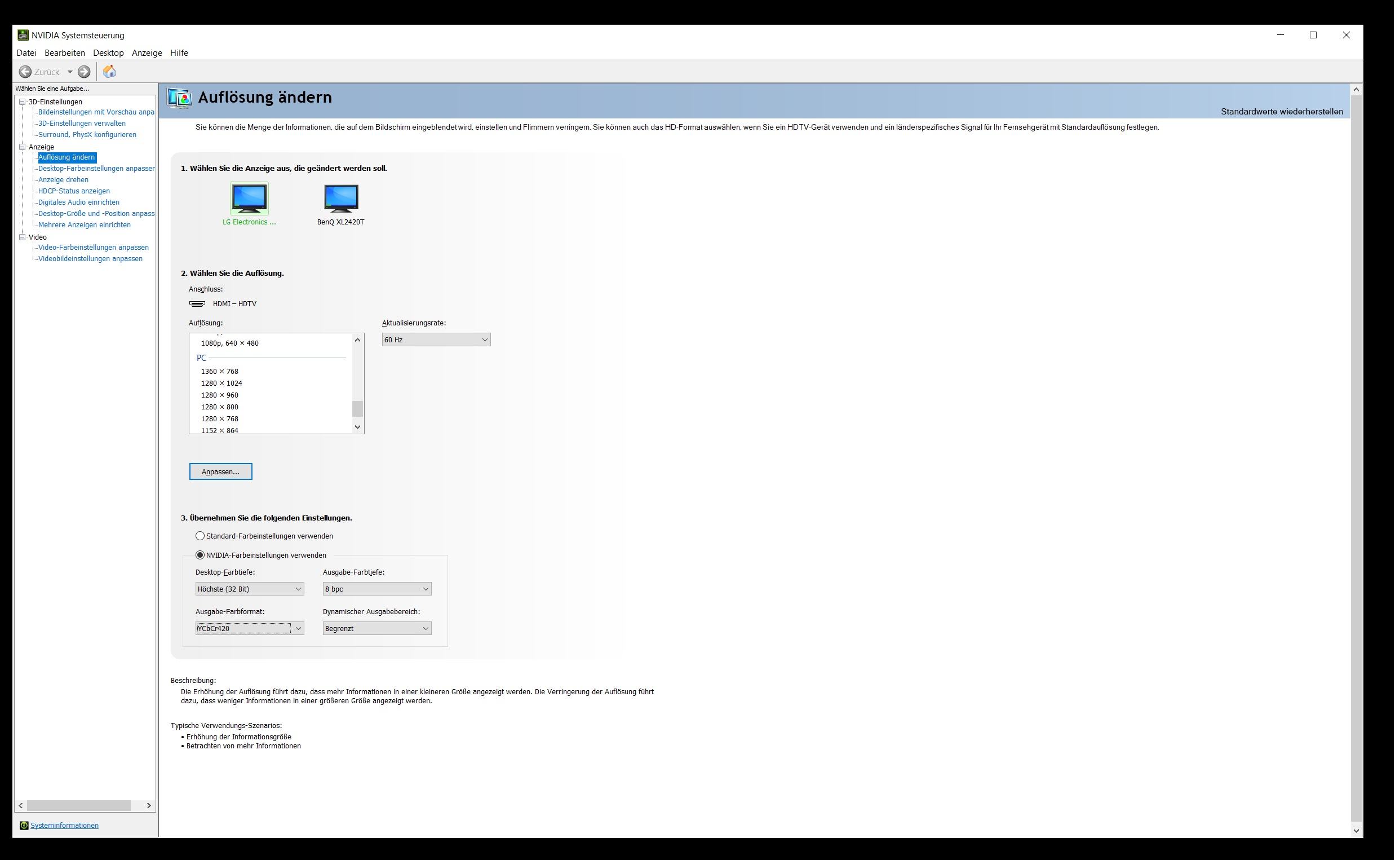Viewport: 1400px width, 860px height.
Task: Click the Auflösung ändern header icon
Action: coord(179,98)
